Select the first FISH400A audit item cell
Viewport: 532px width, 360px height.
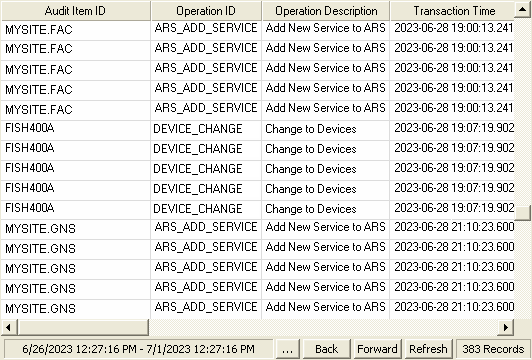click(x=75, y=130)
